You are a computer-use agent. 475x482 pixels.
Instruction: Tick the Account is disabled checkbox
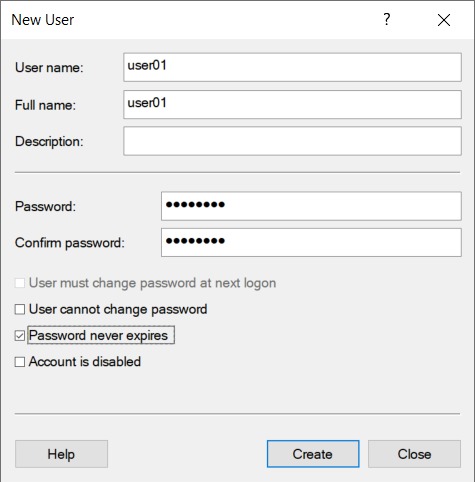[20, 362]
